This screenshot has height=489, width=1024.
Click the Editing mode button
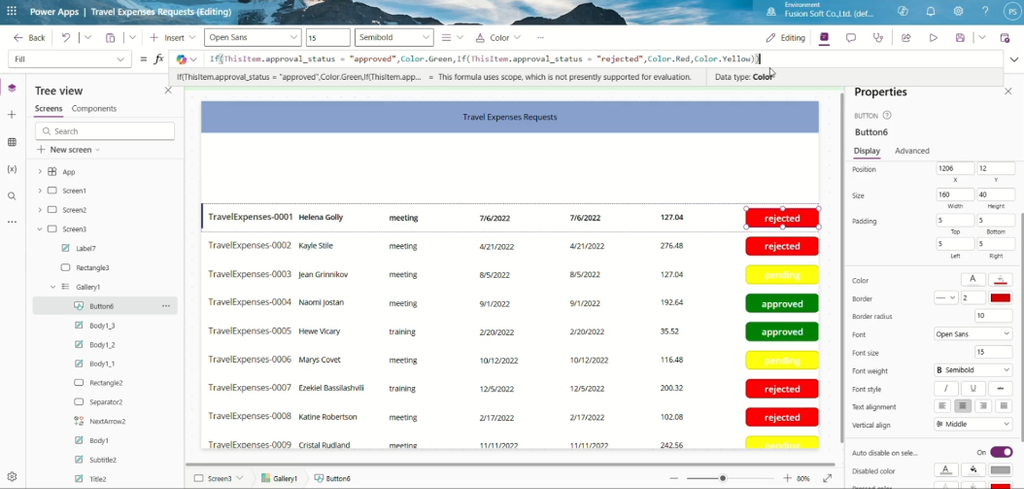click(786, 38)
